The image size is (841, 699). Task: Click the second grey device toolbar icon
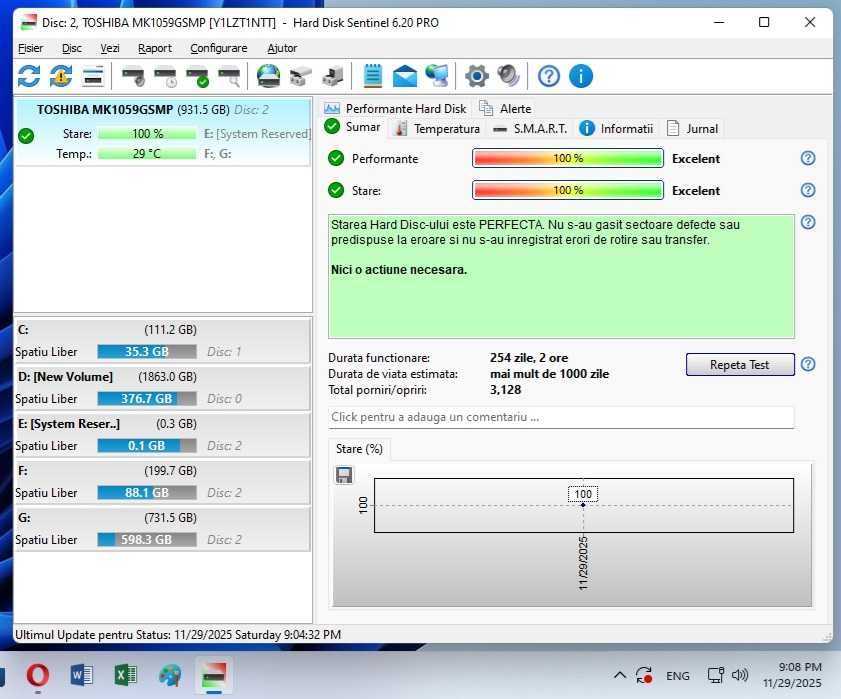[333, 76]
